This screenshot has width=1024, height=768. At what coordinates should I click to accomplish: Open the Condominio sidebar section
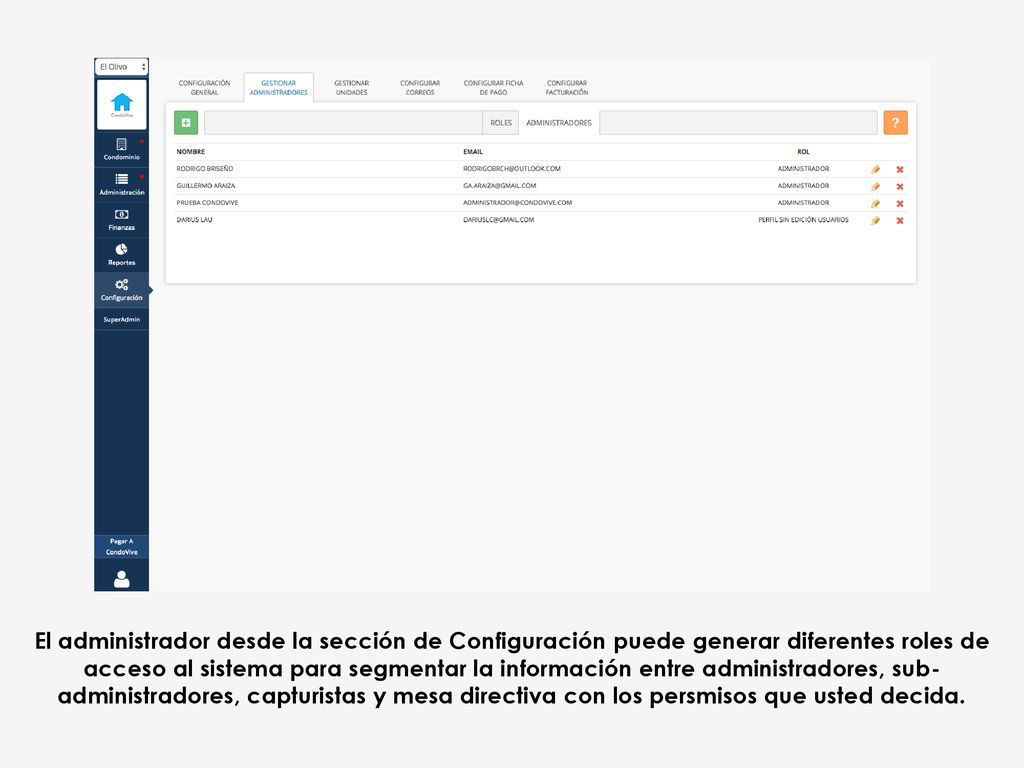click(121, 149)
